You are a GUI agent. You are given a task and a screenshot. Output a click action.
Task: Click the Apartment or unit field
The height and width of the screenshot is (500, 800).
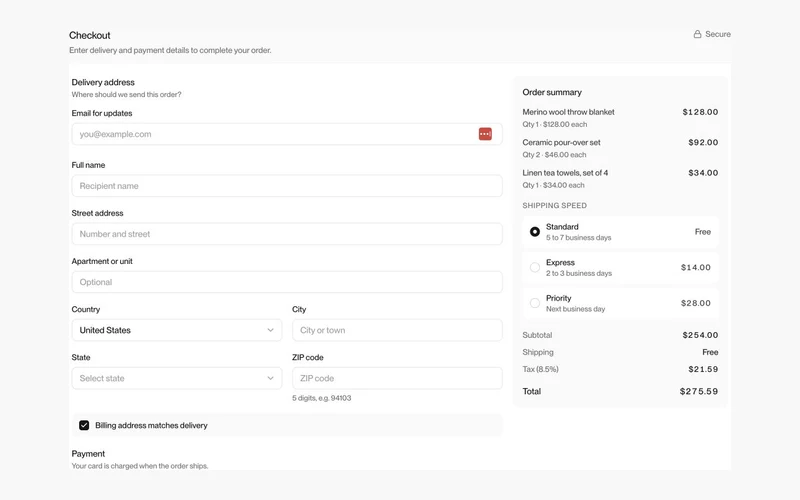pyautogui.click(x=287, y=282)
